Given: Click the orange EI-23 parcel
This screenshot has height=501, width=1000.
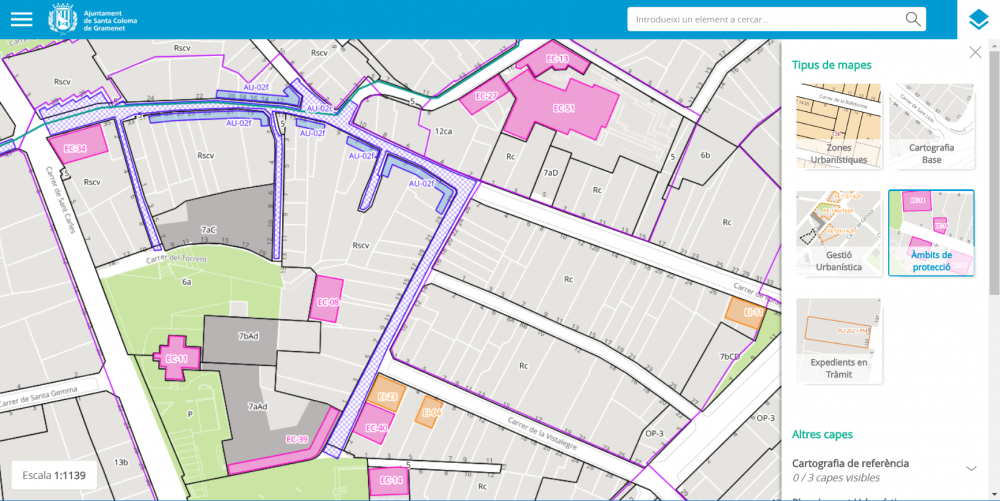Looking at the screenshot, I should [388, 395].
